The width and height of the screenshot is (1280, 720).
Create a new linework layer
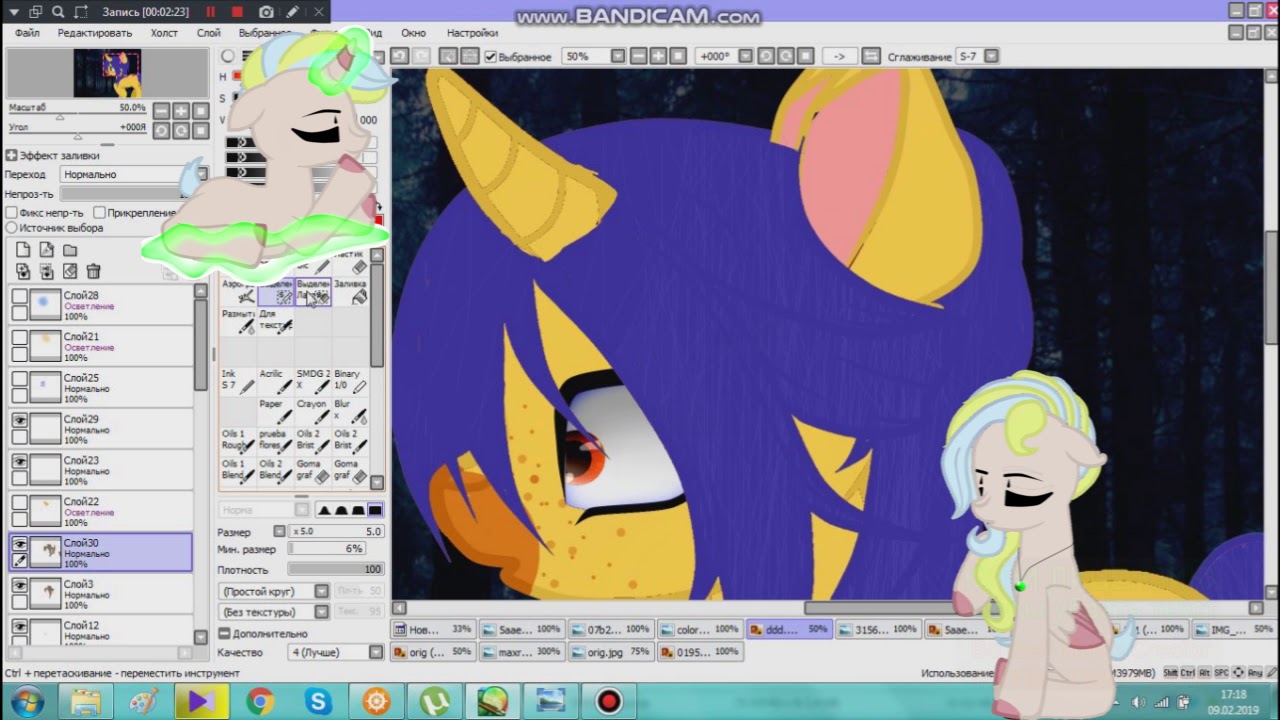point(47,250)
